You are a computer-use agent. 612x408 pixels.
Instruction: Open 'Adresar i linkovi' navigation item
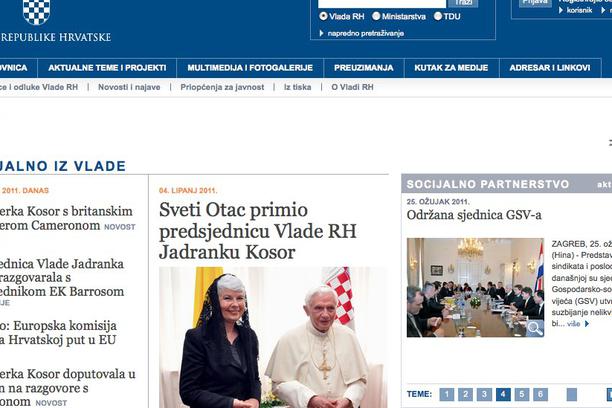tap(550, 68)
